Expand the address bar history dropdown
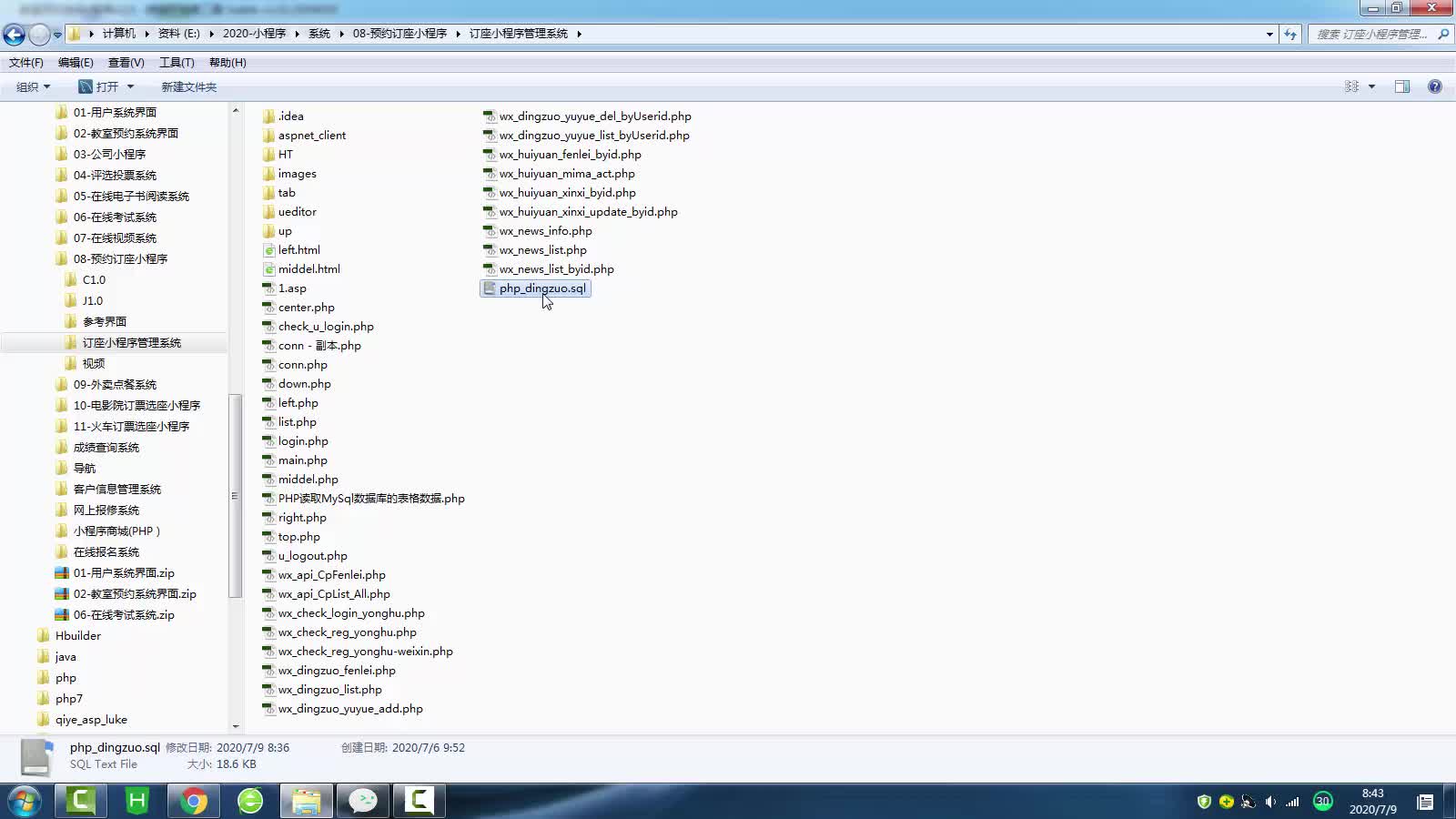 pyautogui.click(x=1269, y=34)
